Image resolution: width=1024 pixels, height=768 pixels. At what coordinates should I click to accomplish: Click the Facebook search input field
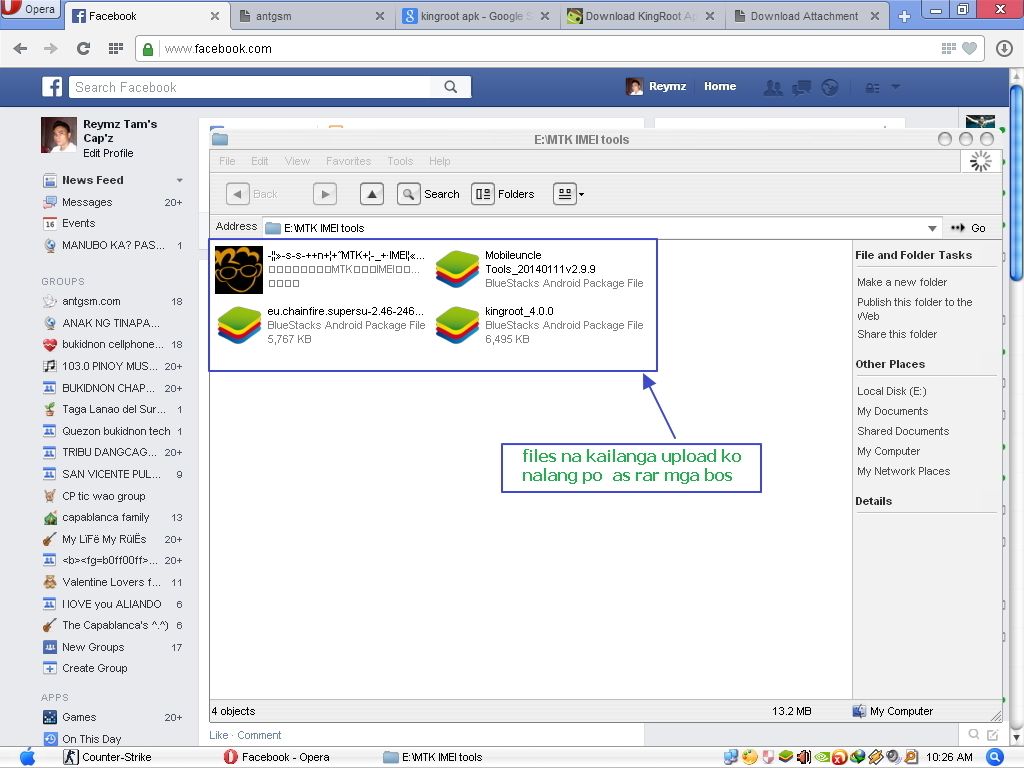click(250, 87)
